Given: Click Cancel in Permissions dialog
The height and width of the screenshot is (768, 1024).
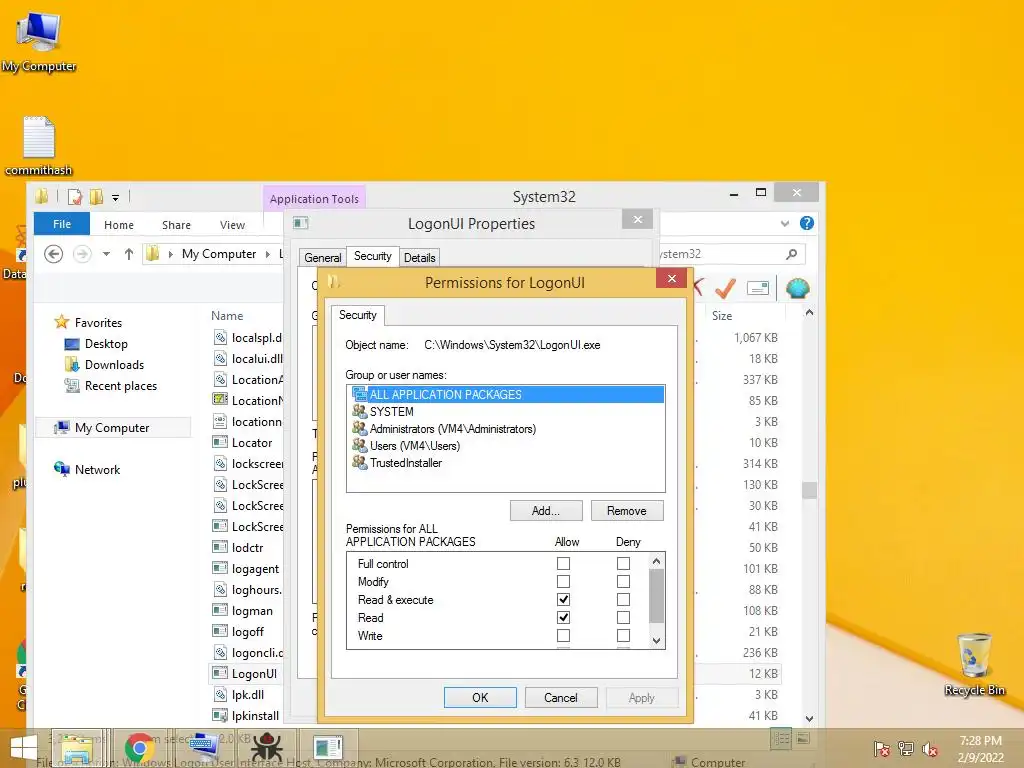Looking at the screenshot, I should (561, 697).
